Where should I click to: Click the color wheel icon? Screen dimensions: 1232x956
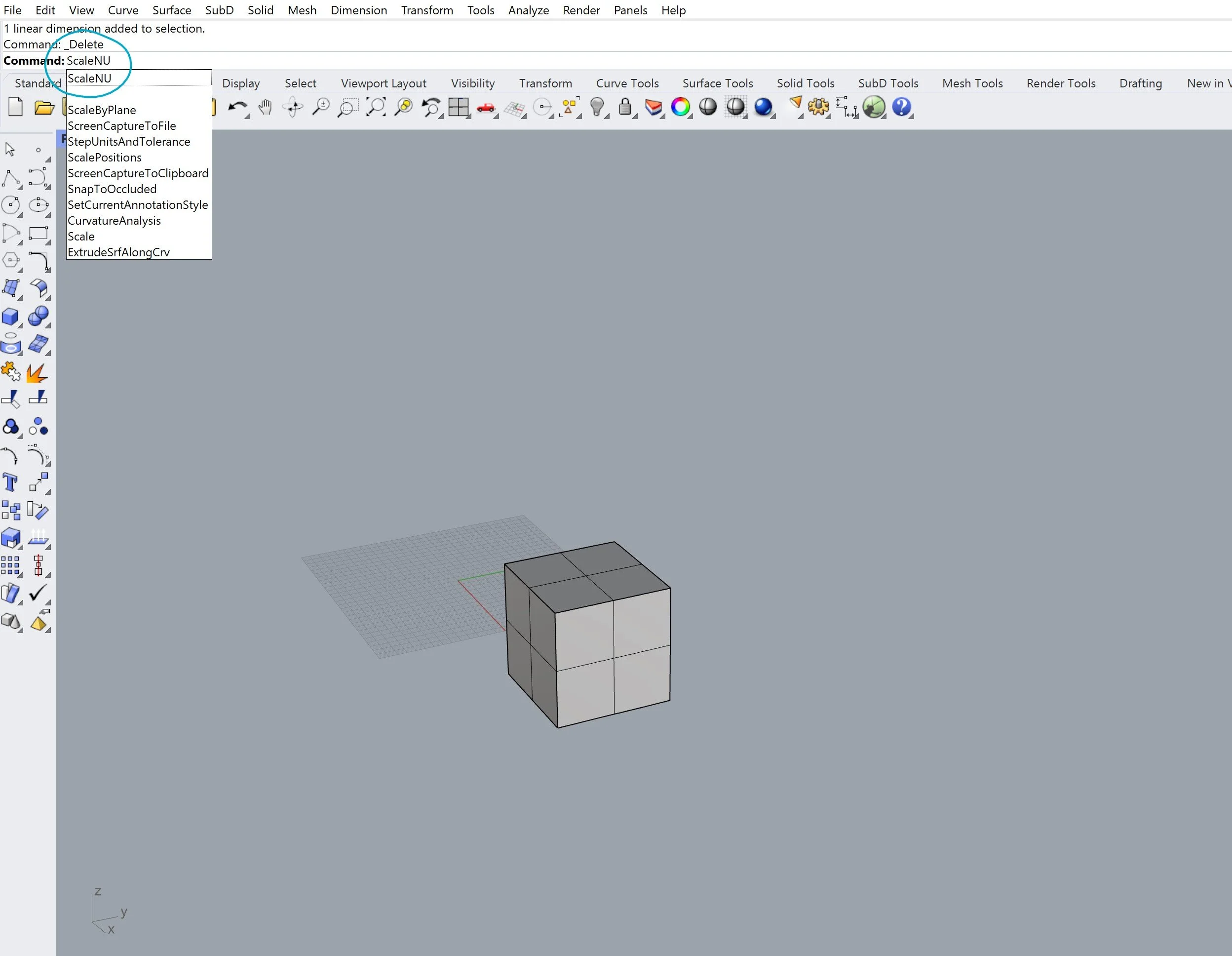680,107
